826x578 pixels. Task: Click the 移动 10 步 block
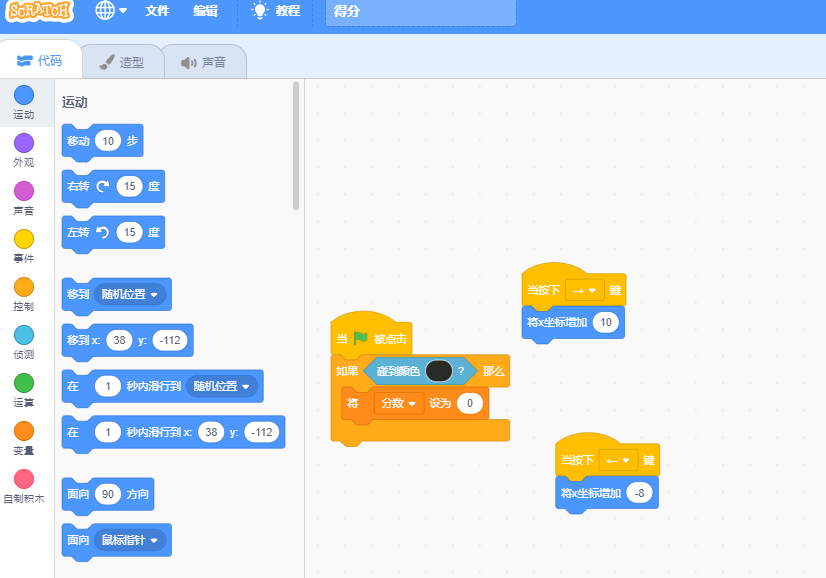pos(102,141)
